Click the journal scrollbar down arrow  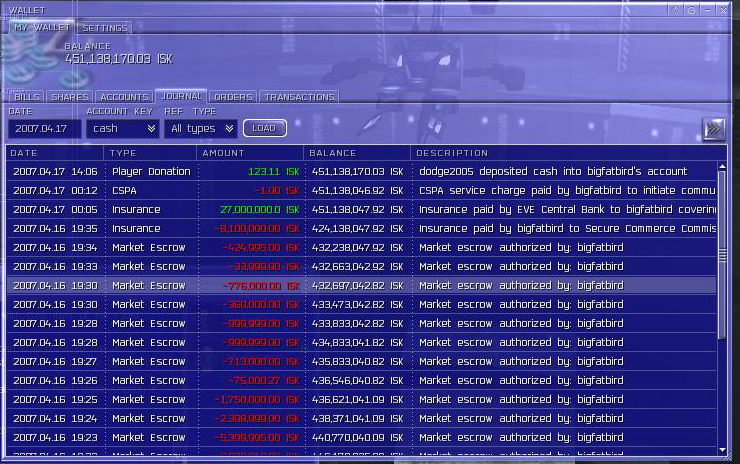[x=722, y=450]
